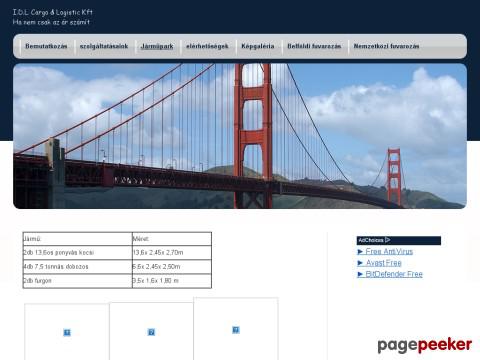
Task: Open Nemzetközi fuvarozás menu item
Action: (x=386, y=46)
